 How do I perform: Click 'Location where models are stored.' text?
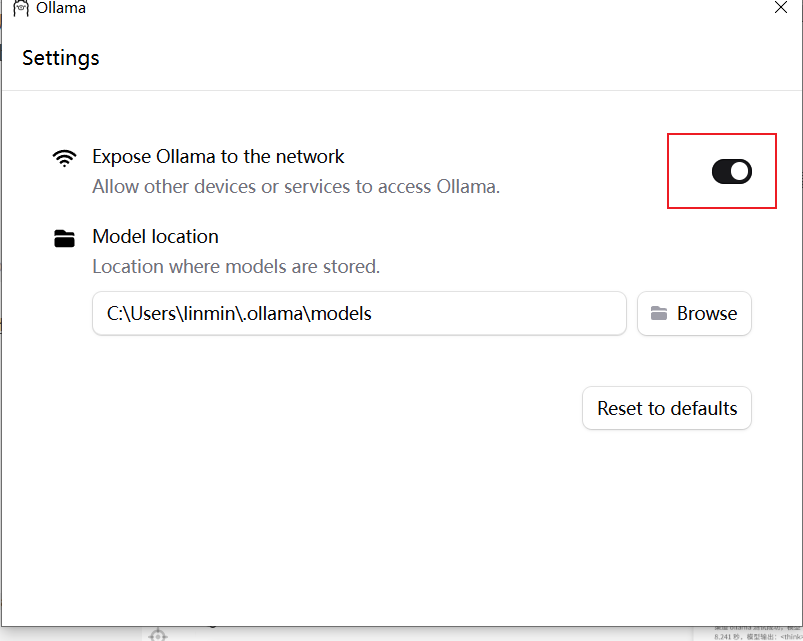click(236, 266)
